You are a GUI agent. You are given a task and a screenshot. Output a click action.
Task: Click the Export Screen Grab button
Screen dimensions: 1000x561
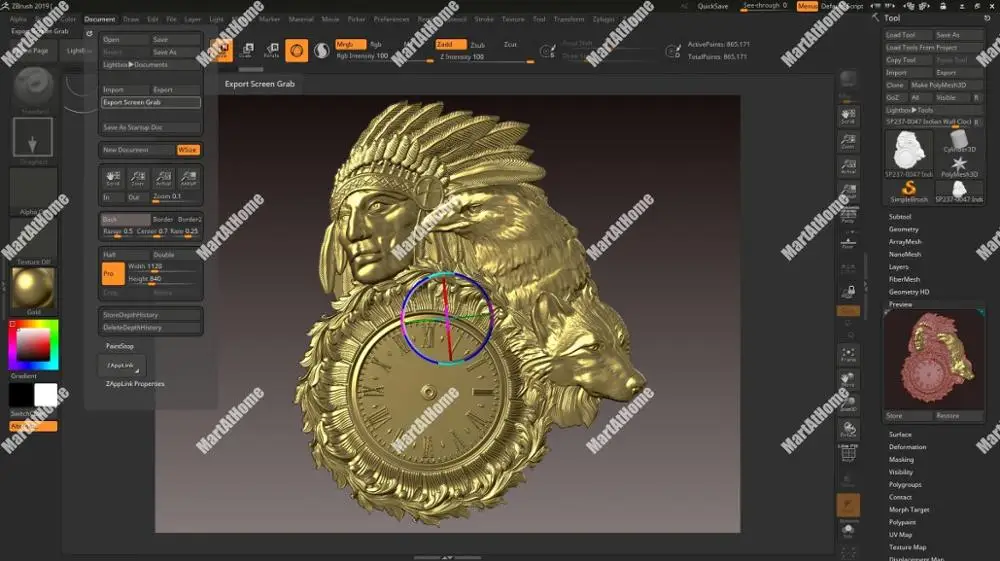[x=151, y=102]
